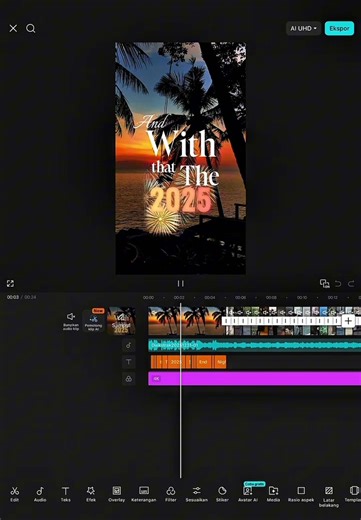Screen dimensions: 361x520
Task: Open the Filter tool in bottom toolbar
Action: [171, 494]
